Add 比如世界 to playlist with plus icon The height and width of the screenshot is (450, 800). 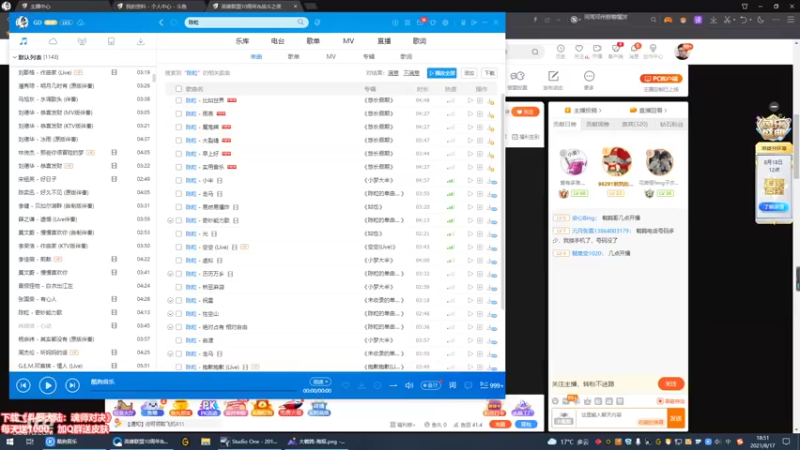[x=480, y=101]
